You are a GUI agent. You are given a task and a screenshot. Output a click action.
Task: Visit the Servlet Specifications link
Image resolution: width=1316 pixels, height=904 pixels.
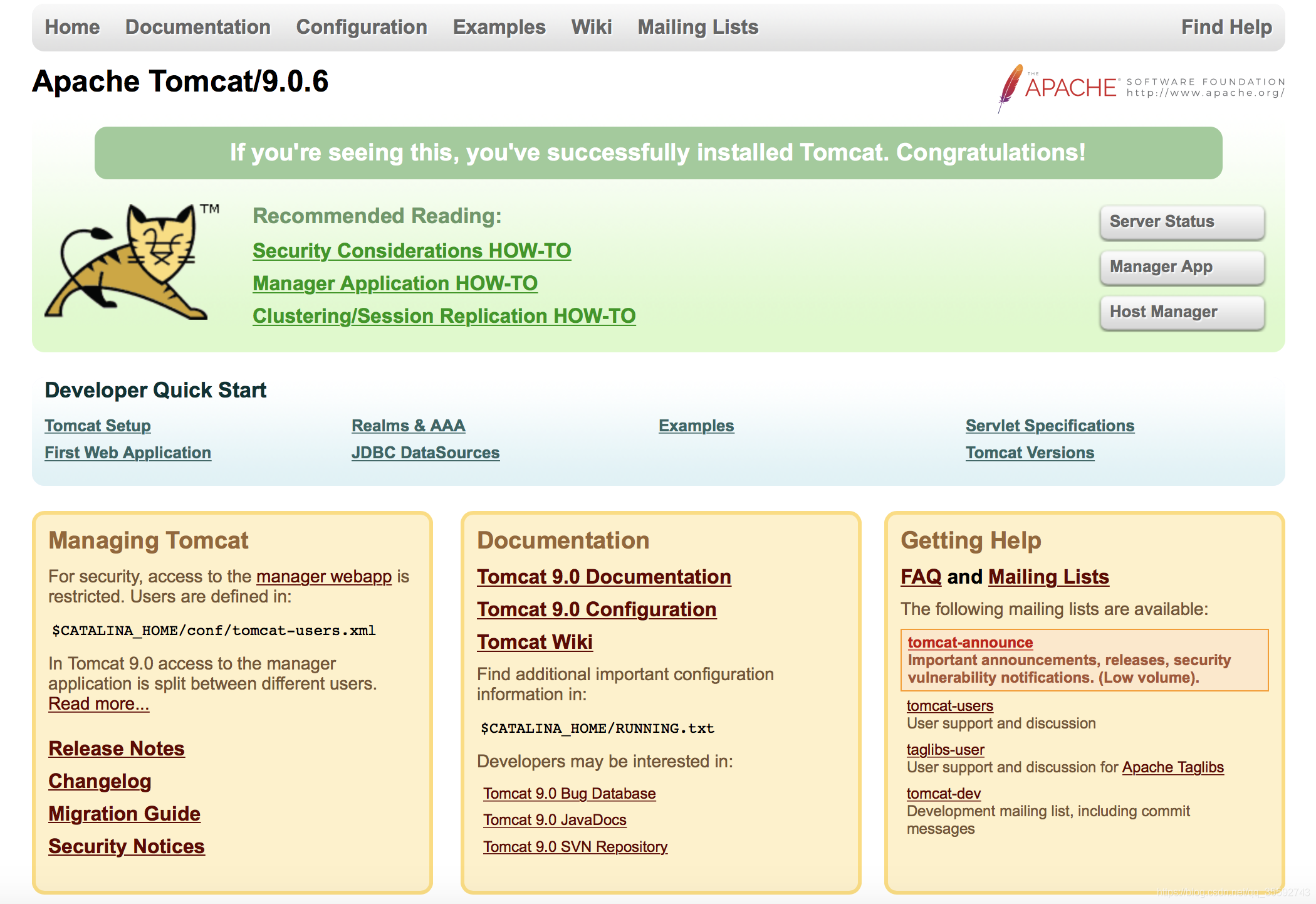(1050, 426)
